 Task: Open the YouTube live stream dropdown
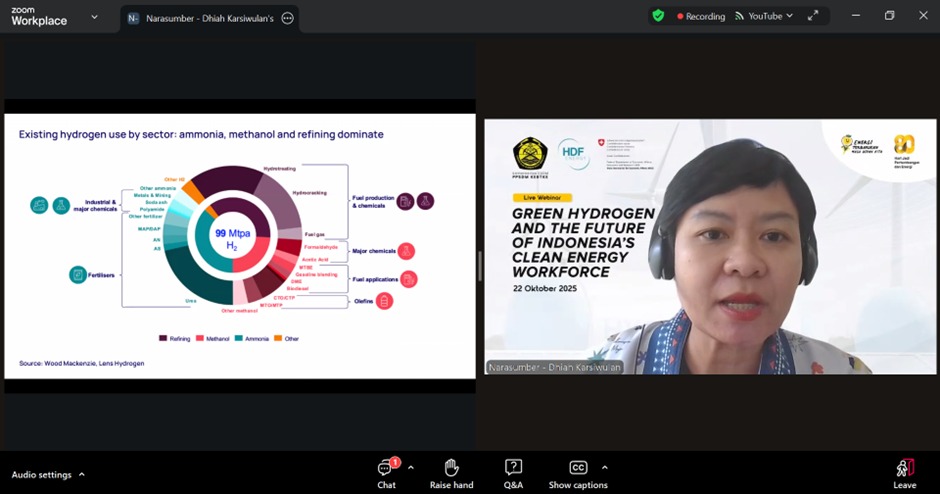click(764, 16)
